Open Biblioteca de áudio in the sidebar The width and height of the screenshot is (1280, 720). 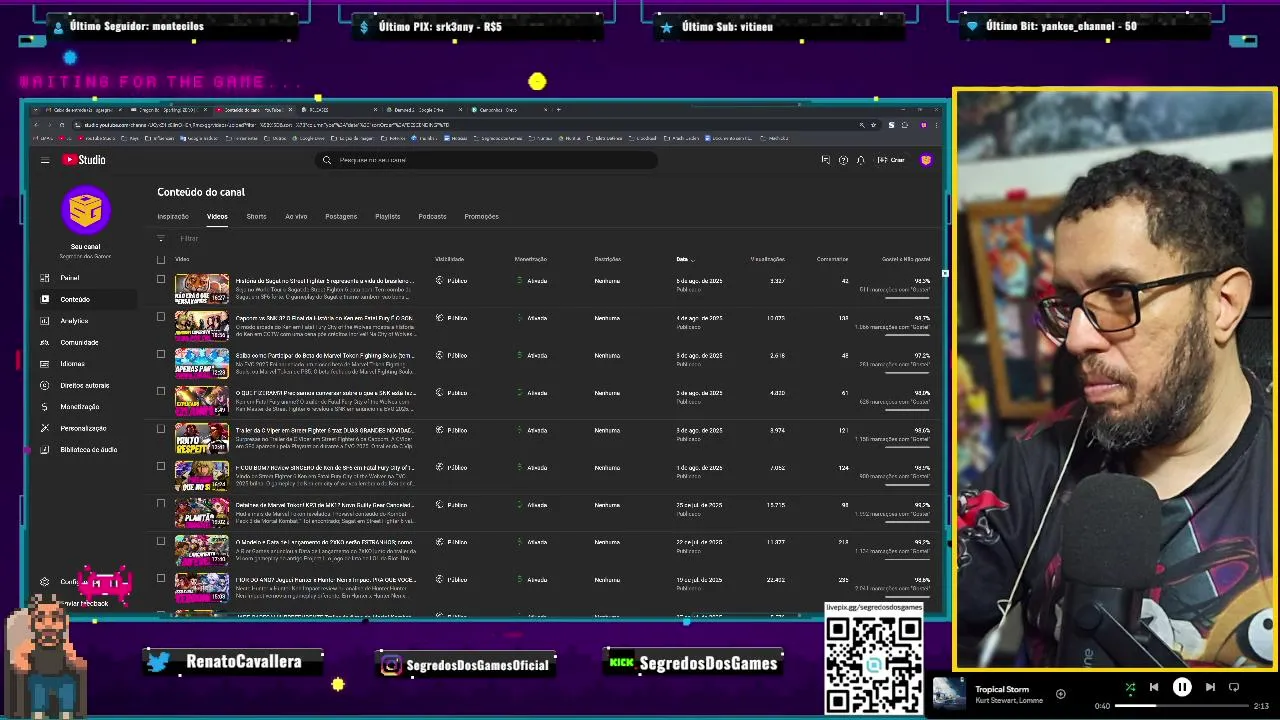coord(88,450)
